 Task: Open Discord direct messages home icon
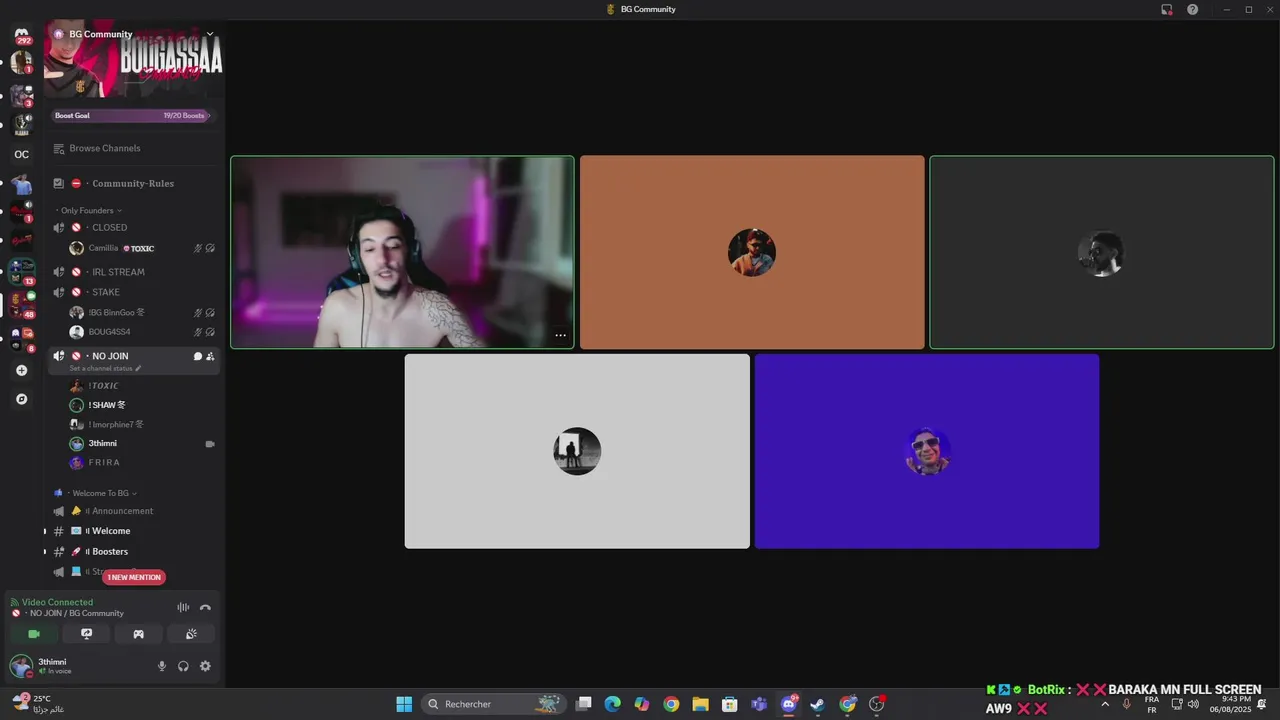pyautogui.click(x=22, y=34)
